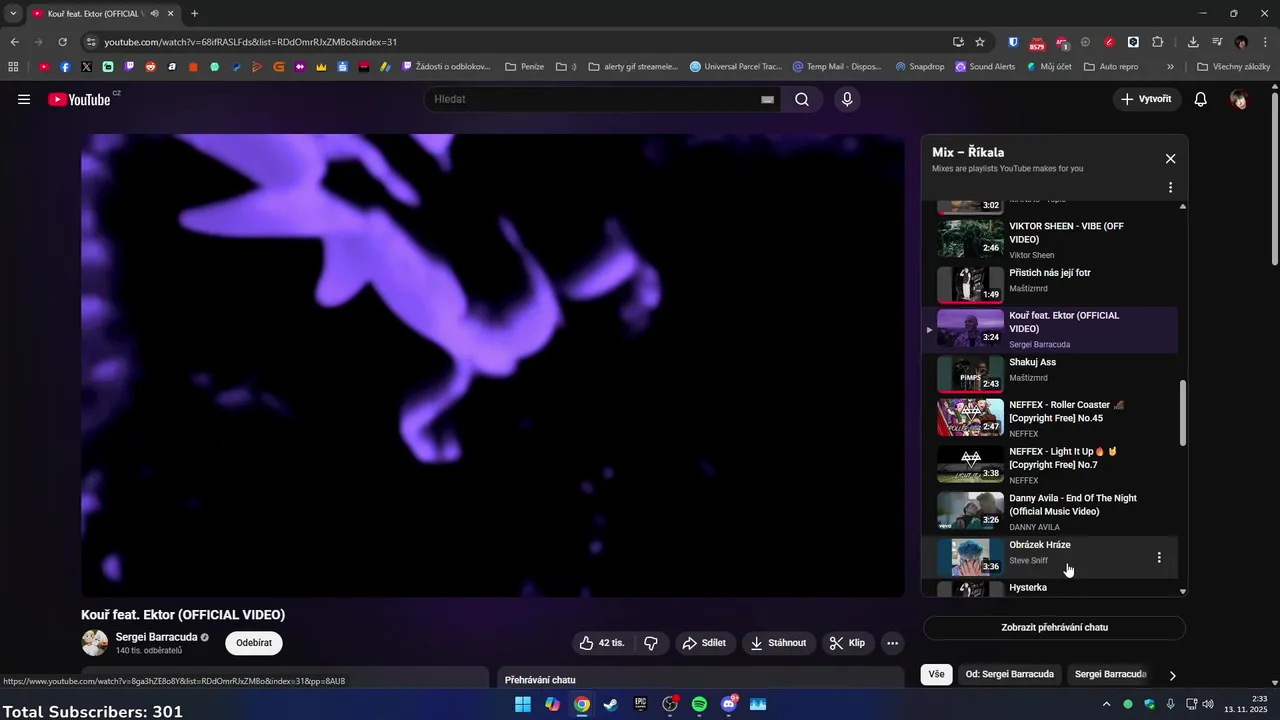Click the search magnifier button
Screen dimensions: 1280x720
coord(802,99)
